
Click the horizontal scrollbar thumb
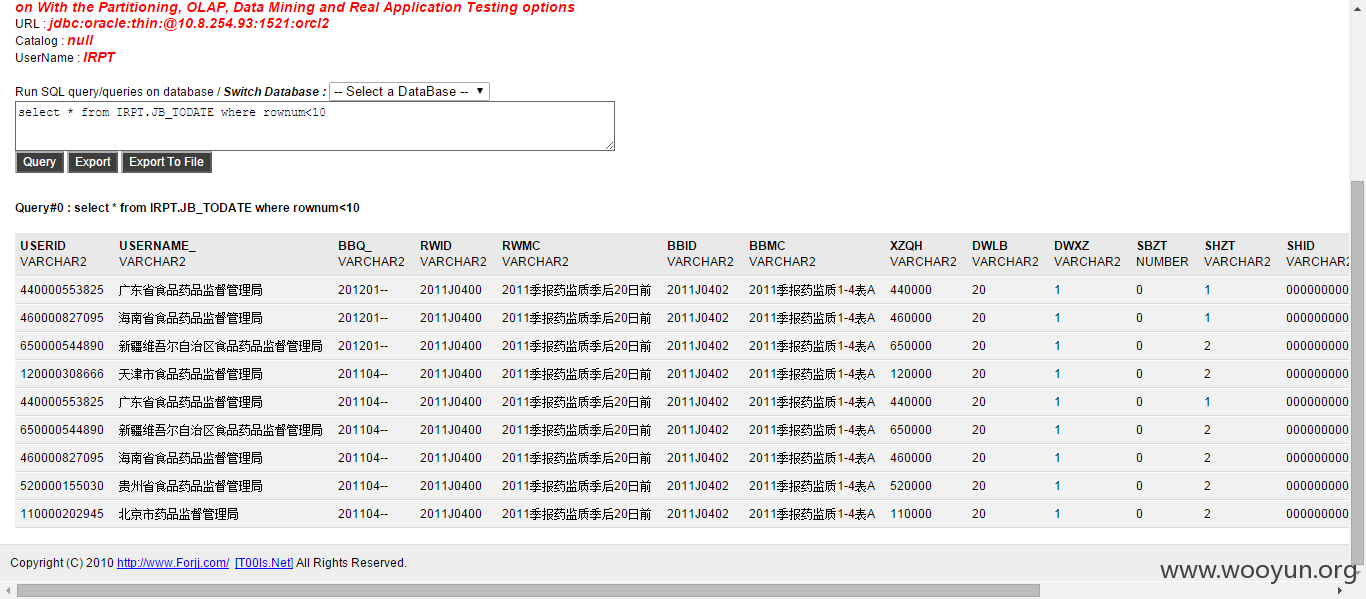tap(528, 591)
